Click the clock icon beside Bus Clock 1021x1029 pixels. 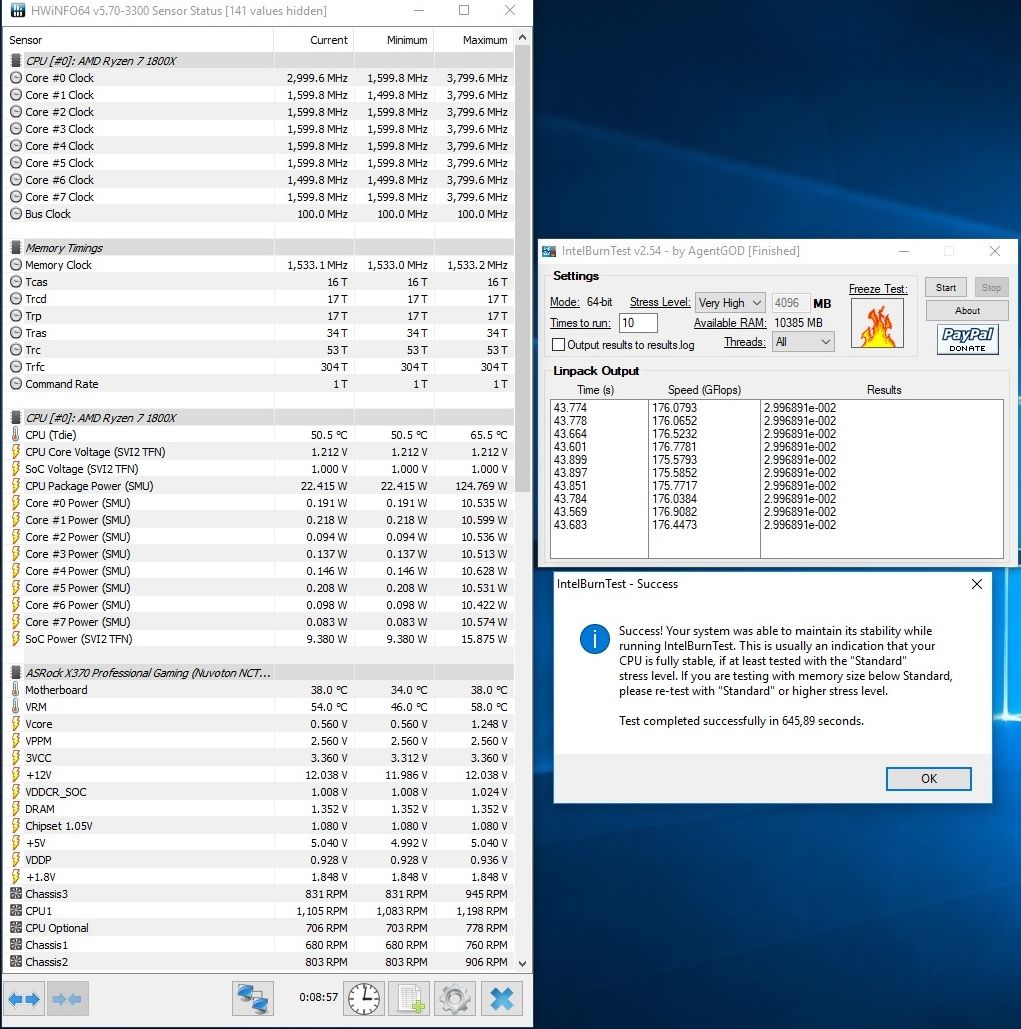pos(16,213)
